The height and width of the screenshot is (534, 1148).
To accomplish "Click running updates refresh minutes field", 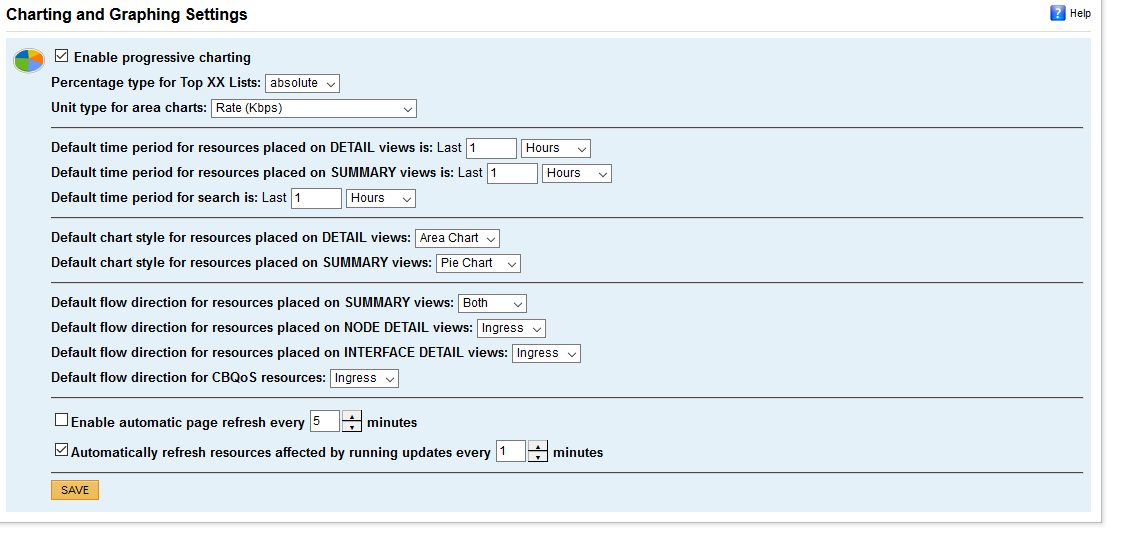I will [511, 452].
